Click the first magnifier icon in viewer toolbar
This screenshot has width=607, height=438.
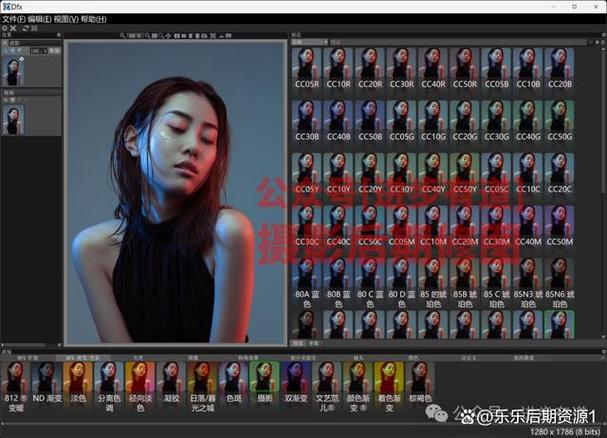[122, 36]
